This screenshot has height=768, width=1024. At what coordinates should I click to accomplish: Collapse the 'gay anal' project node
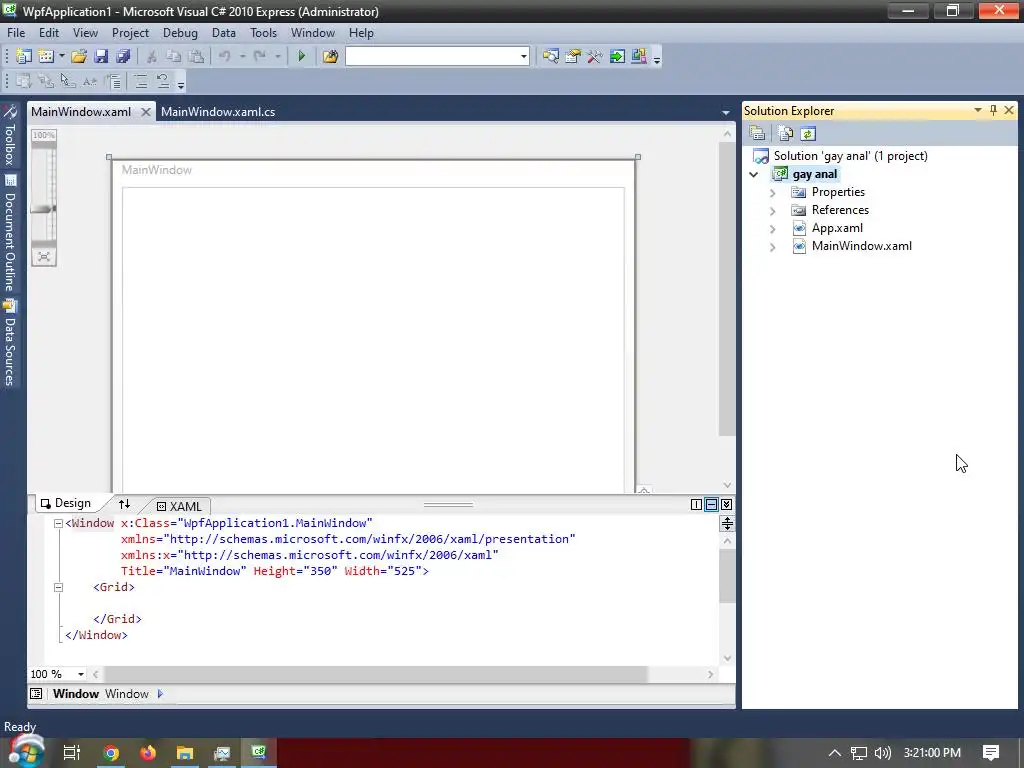click(754, 174)
